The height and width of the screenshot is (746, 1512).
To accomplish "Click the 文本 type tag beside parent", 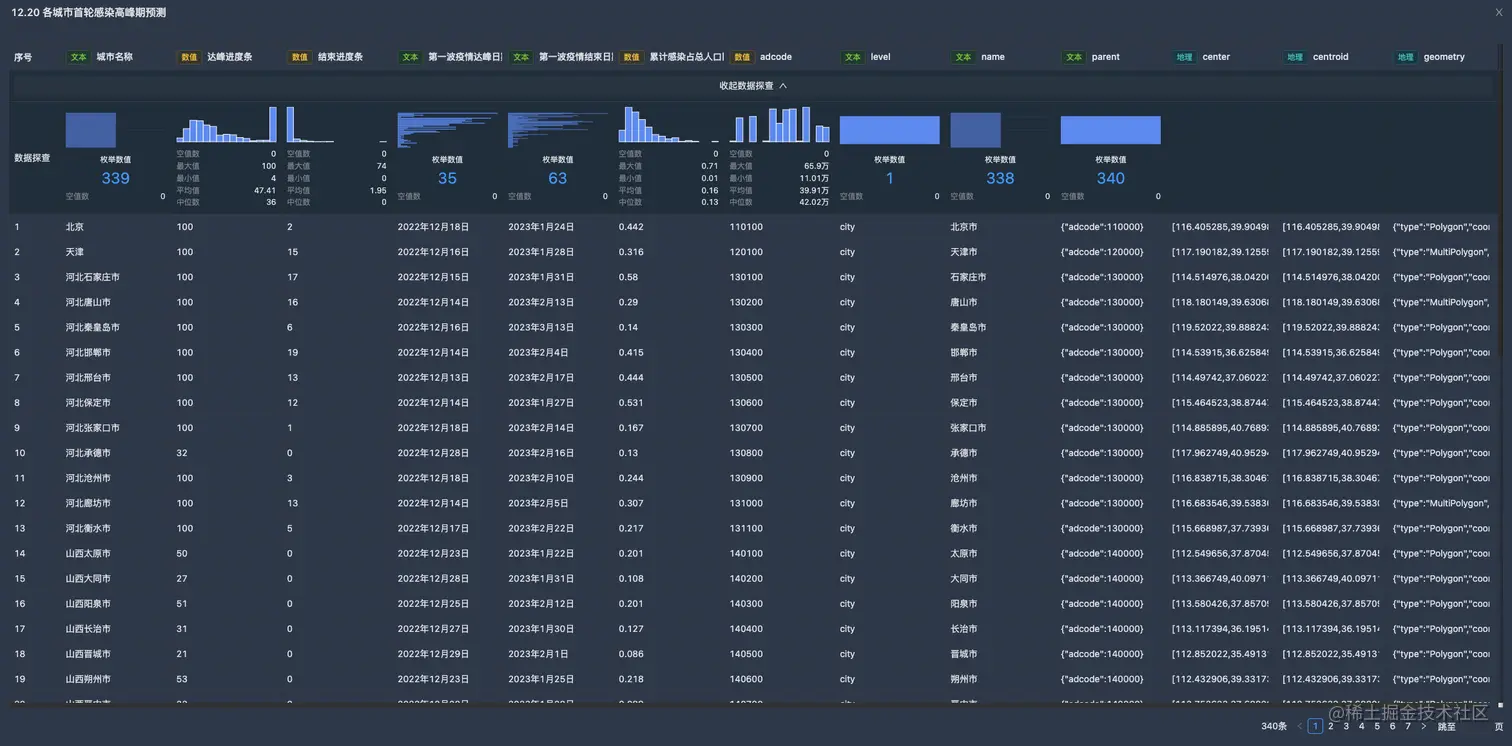I will [1074, 57].
